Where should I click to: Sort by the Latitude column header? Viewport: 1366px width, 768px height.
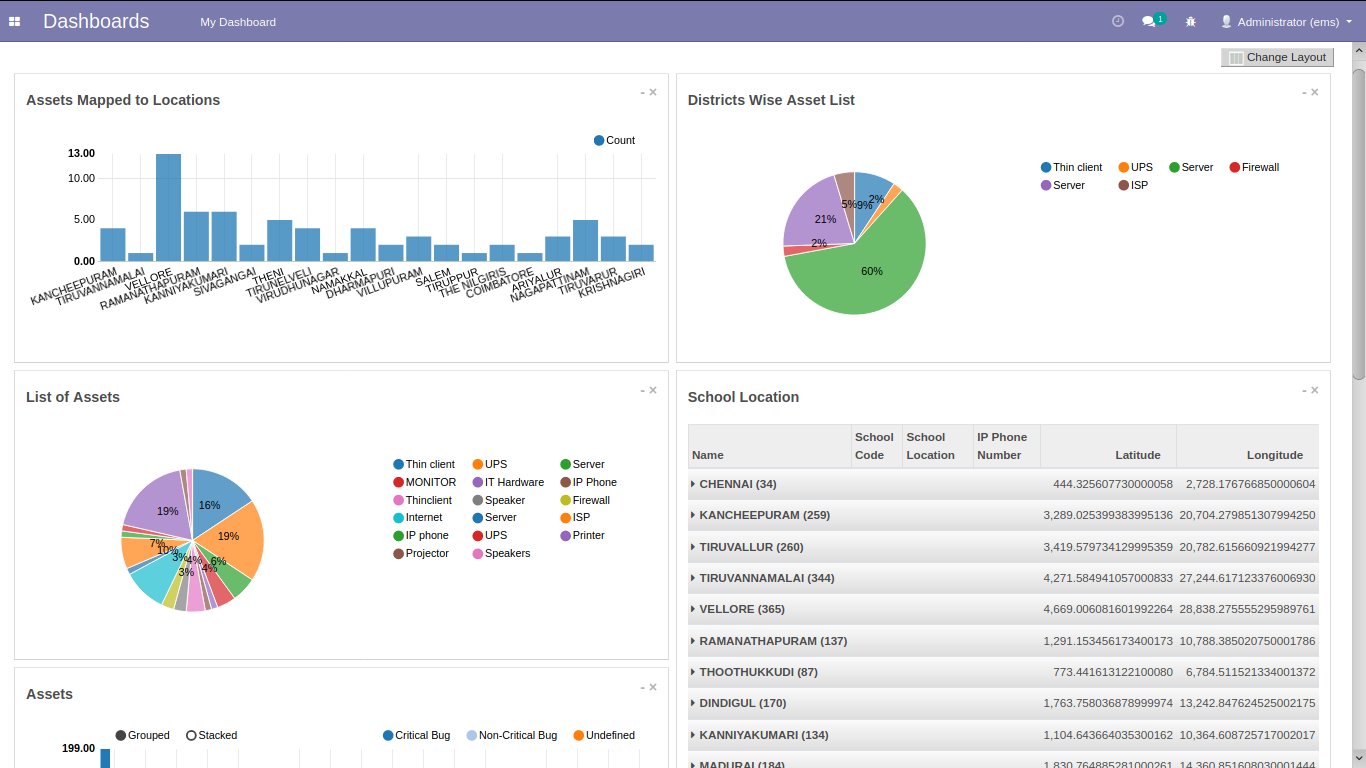[1108, 446]
